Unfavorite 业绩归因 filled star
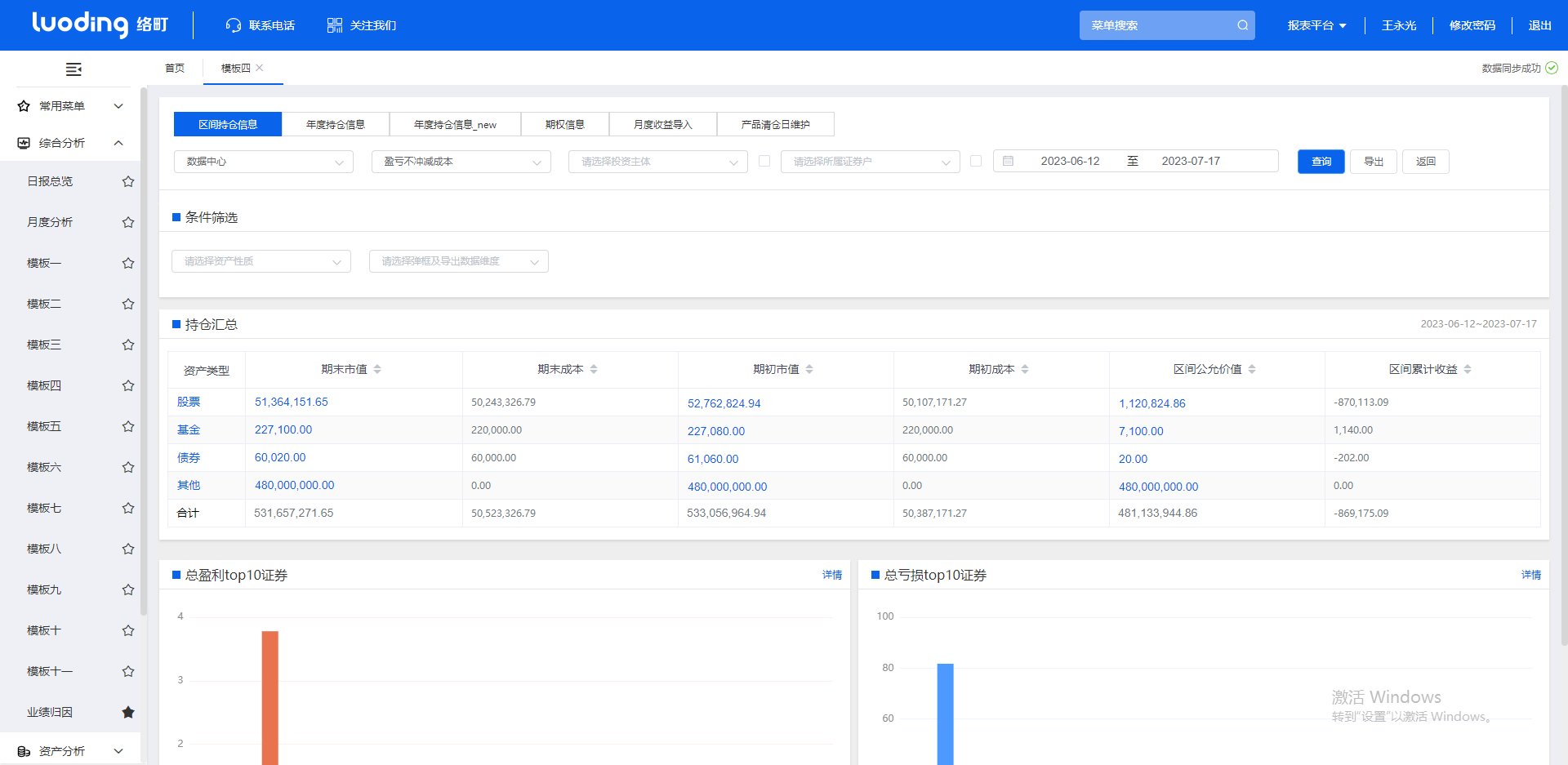 coord(128,712)
